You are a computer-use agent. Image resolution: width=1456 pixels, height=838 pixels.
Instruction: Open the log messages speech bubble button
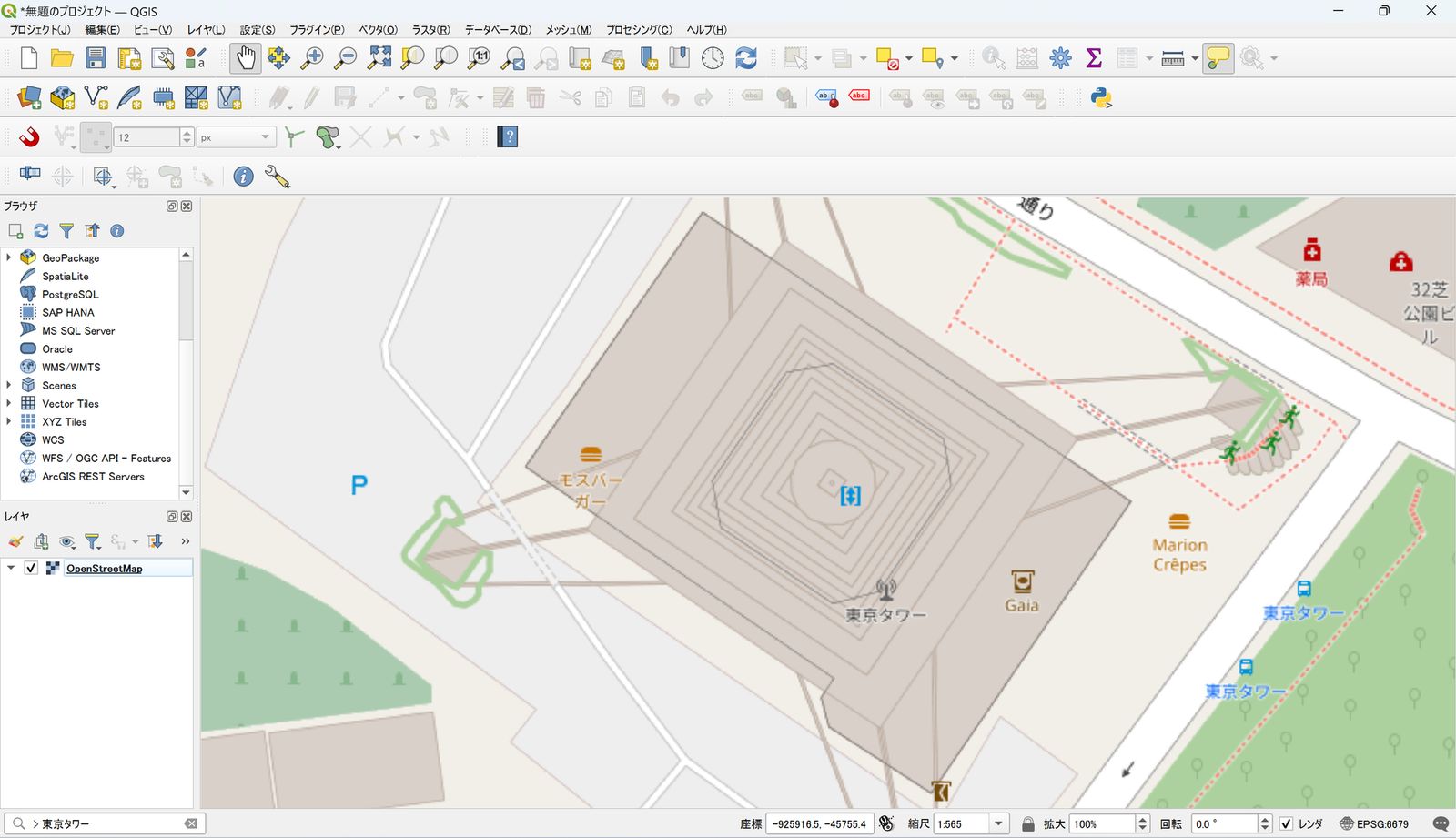[x=1441, y=823]
